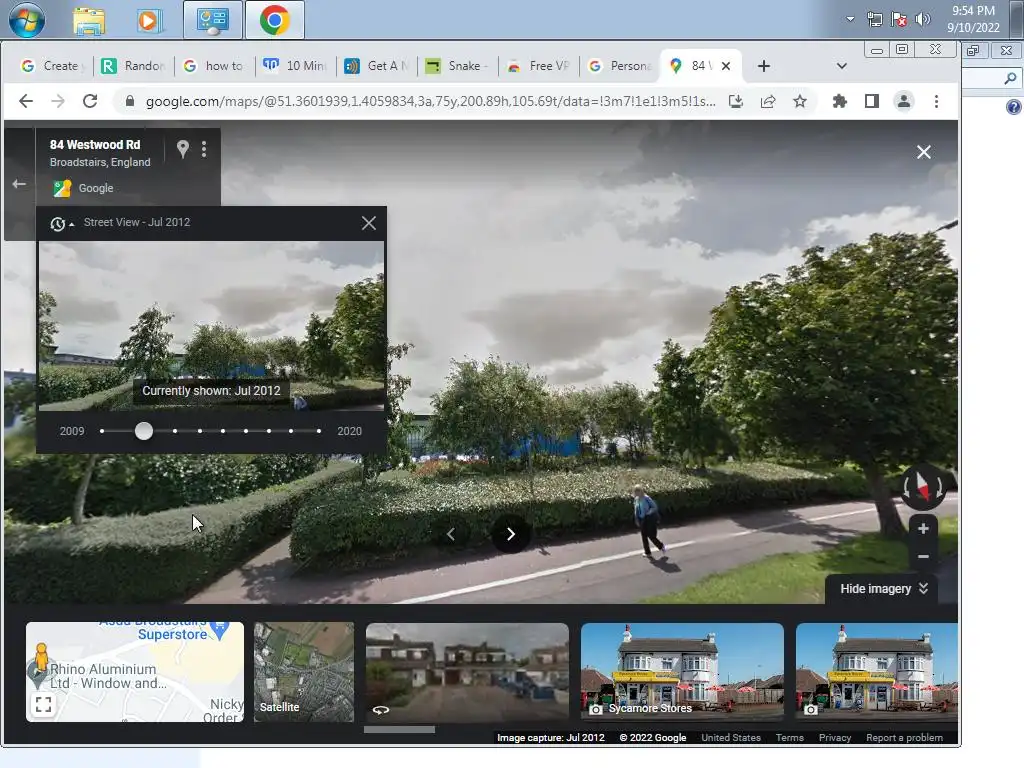
Task: Close the Street View time travel panel
Action: (x=369, y=223)
